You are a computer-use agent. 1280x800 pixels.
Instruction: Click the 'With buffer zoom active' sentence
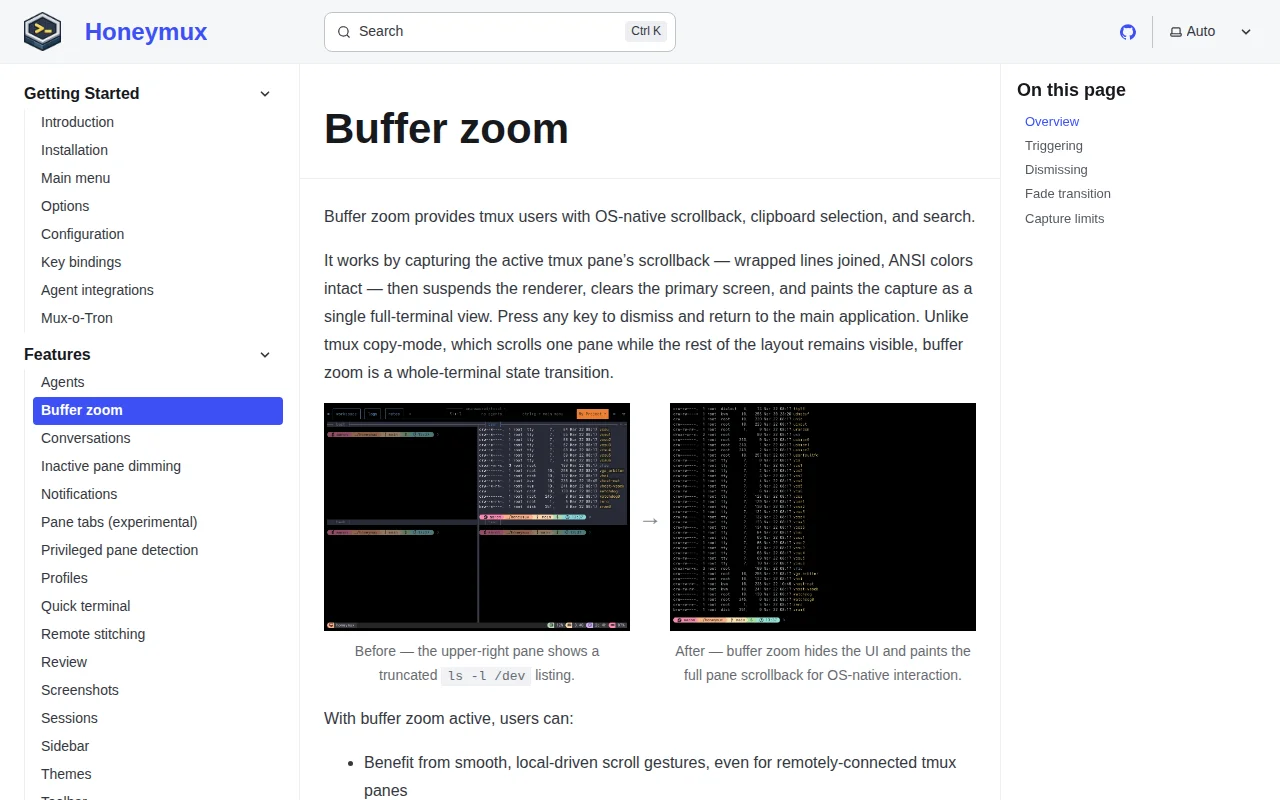[449, 719]
